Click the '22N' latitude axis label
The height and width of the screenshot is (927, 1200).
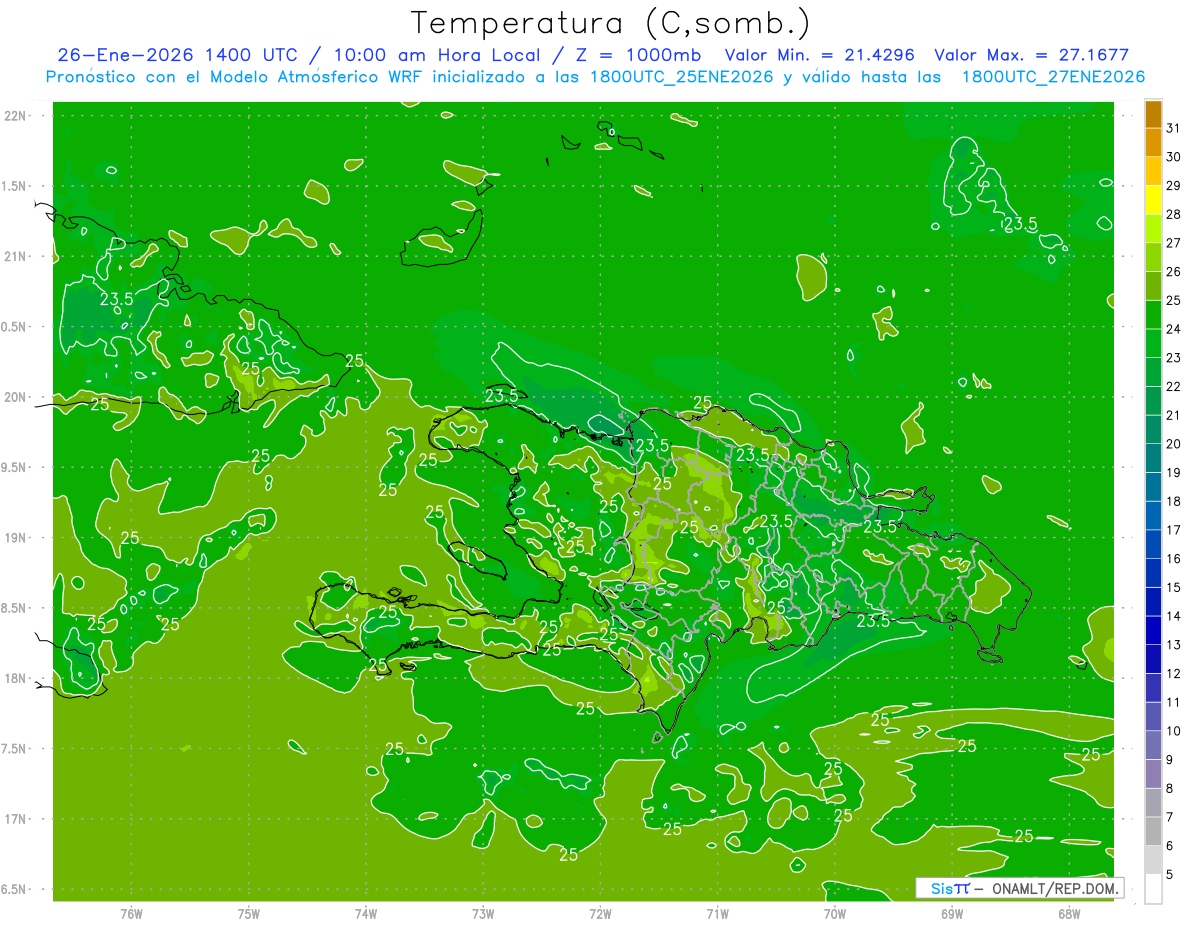[15, 115]
